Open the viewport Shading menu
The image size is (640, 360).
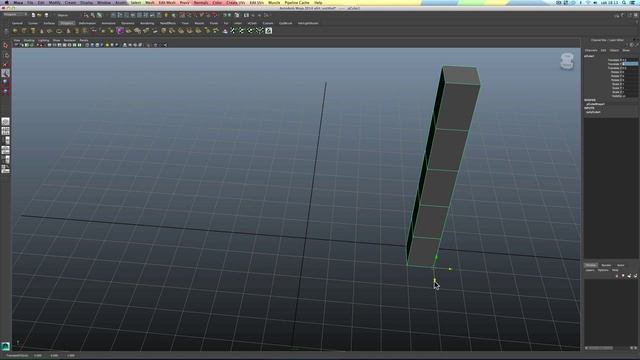29,40
